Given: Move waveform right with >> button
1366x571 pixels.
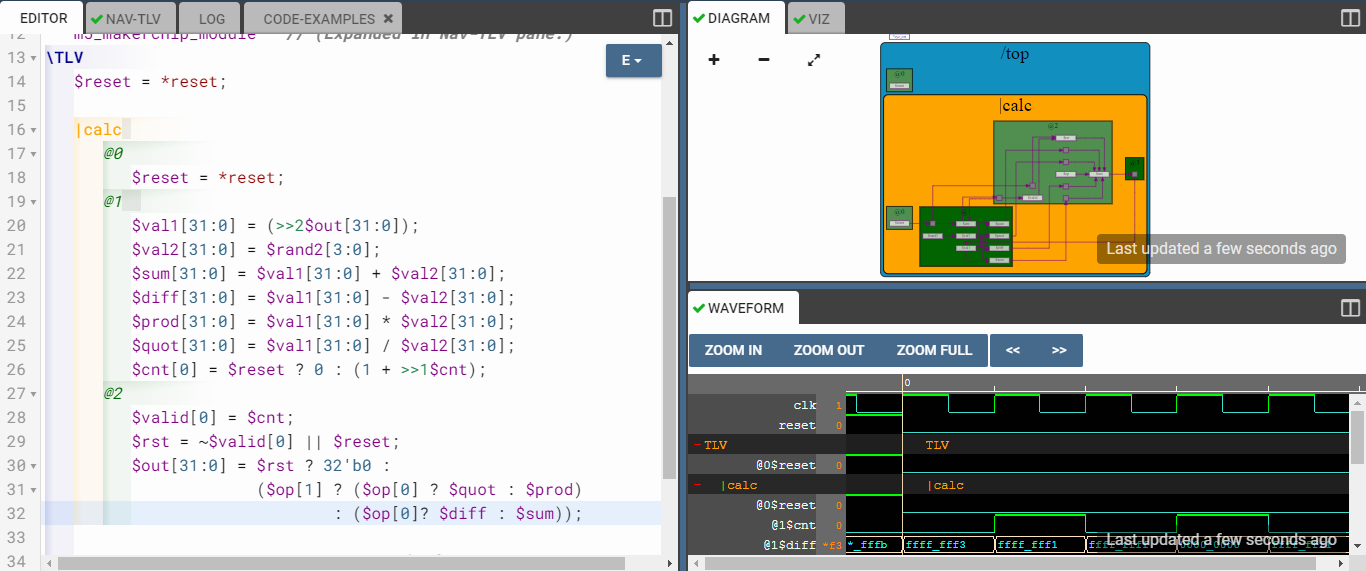Looking at the screenshot, I should [x=1059, y=350].
